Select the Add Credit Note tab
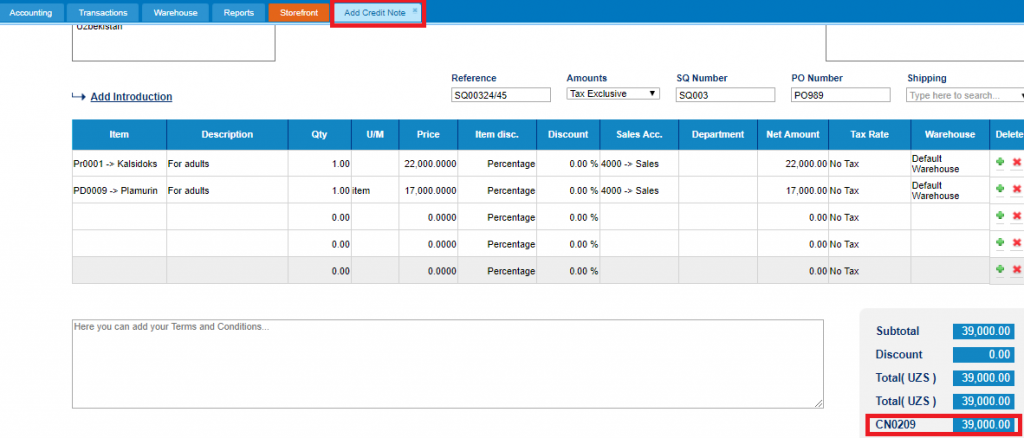 point(375,12)
